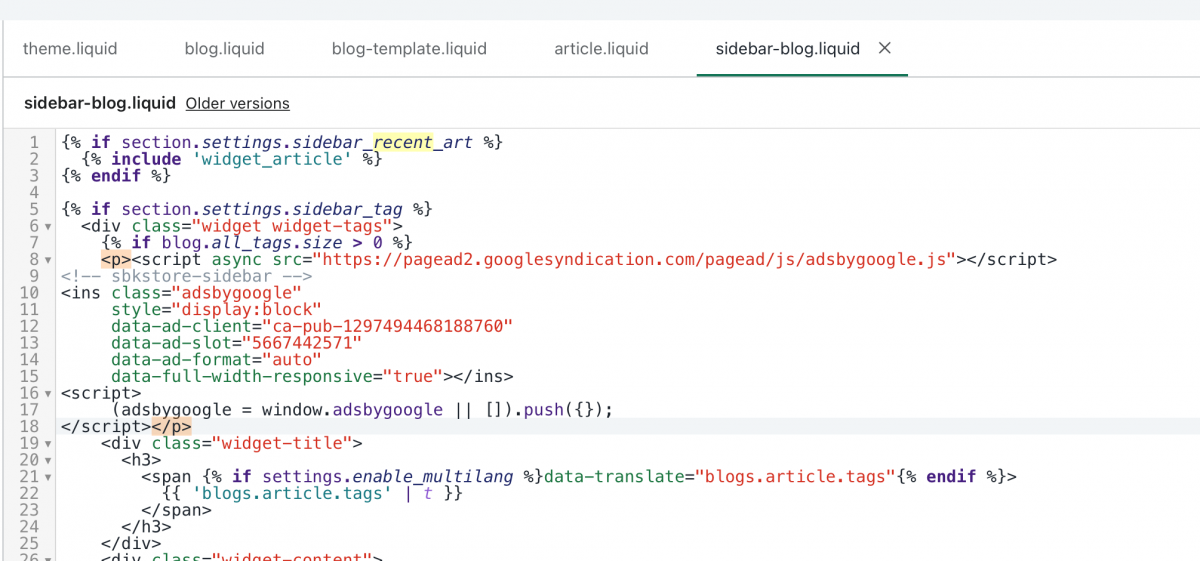Image resolution: width=1200 pixels, height=561 pixels.
Task: Click the opening h3 tag on line 20
Action: tap(141, 460)
